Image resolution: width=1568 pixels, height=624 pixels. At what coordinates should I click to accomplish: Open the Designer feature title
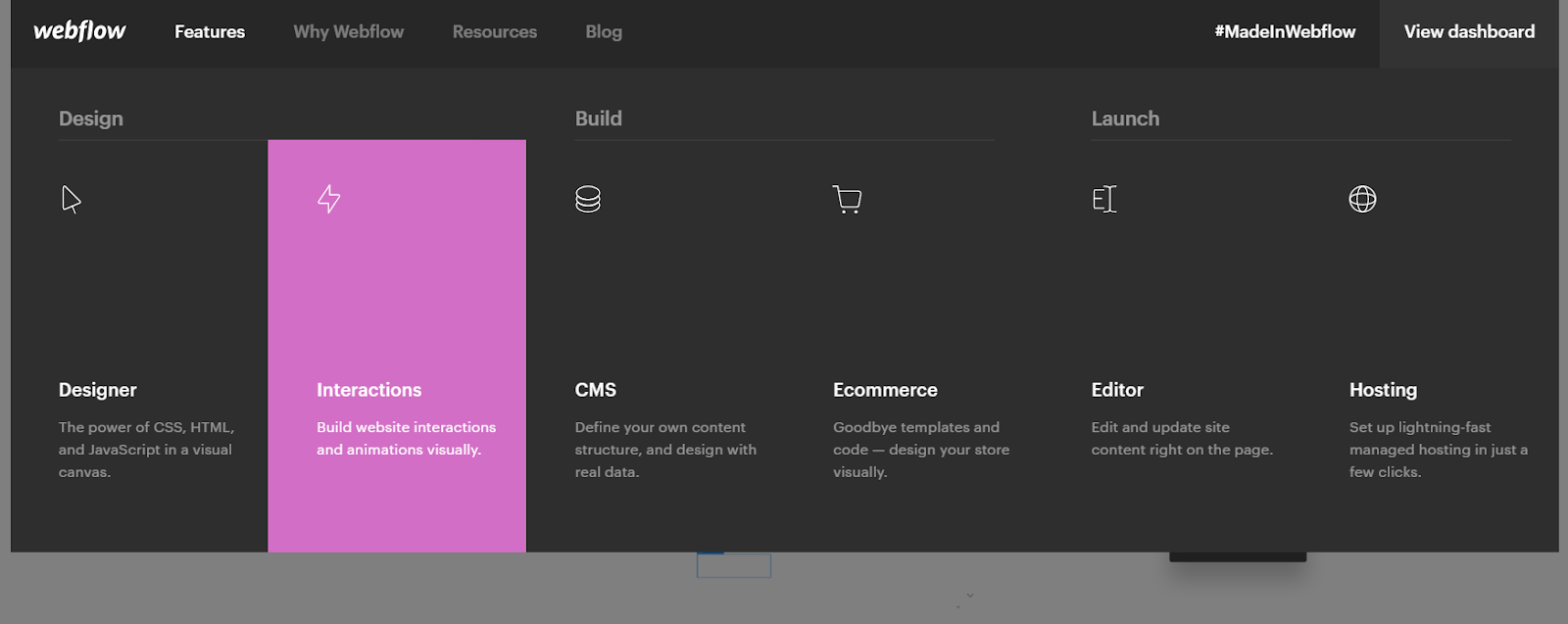97,390
